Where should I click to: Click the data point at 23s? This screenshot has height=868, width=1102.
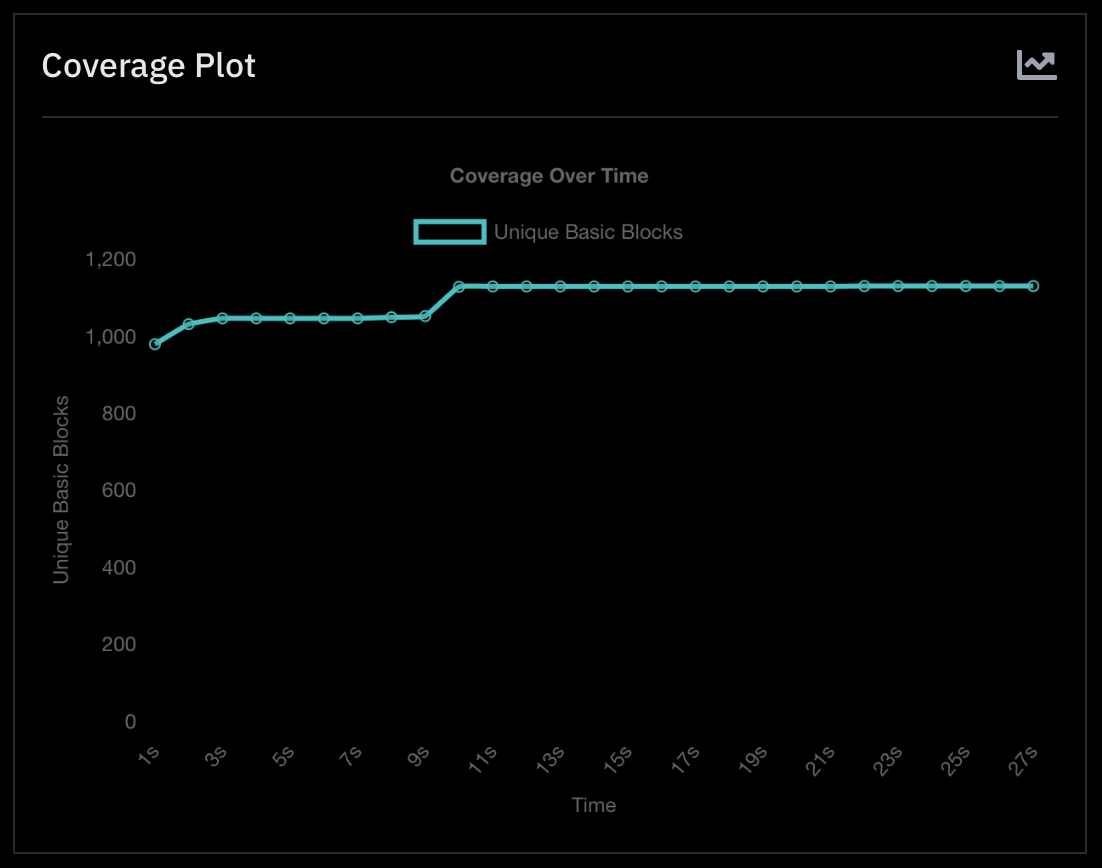coord(898,286)
